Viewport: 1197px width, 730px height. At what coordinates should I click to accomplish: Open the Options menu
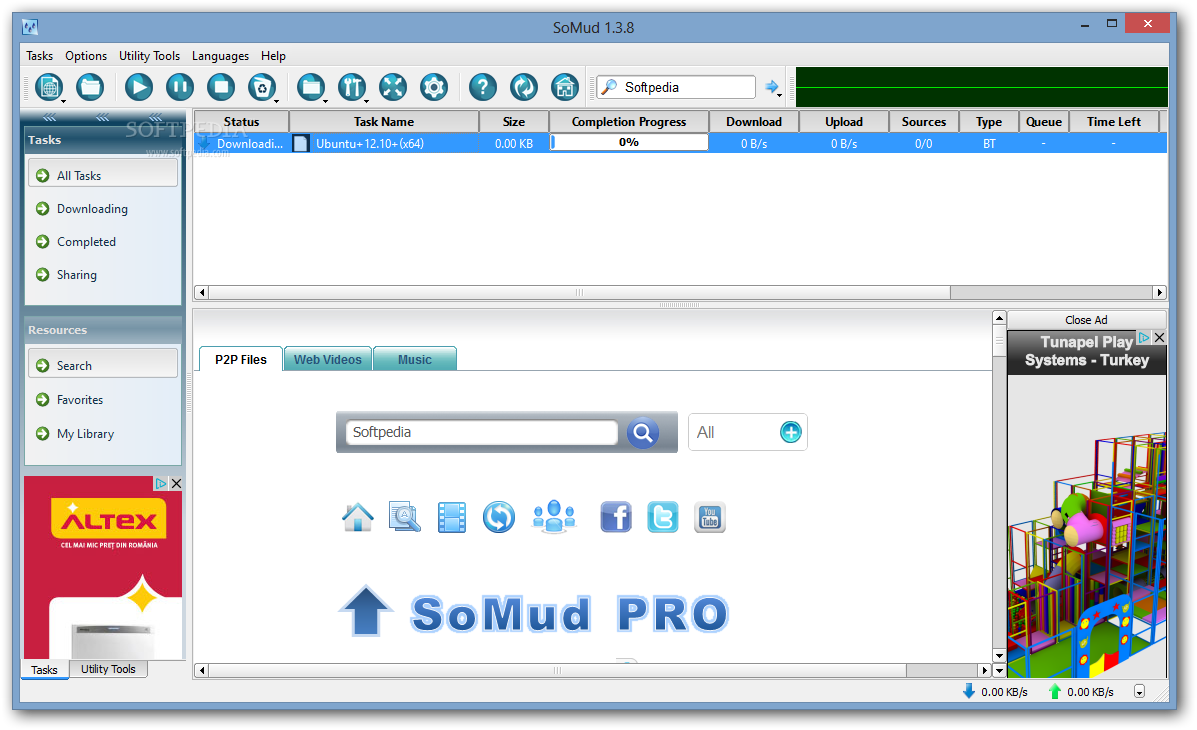86,56
